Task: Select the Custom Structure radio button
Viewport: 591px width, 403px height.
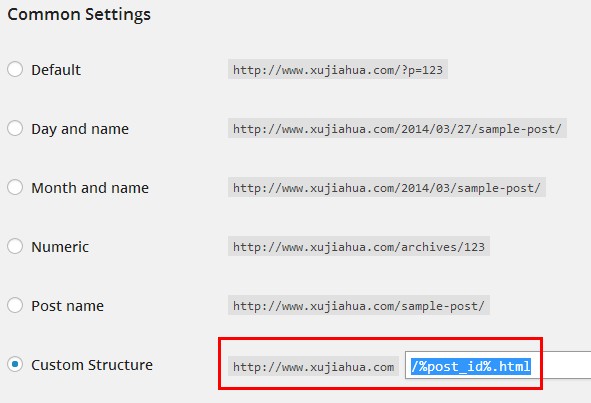Action: point(15,364)
